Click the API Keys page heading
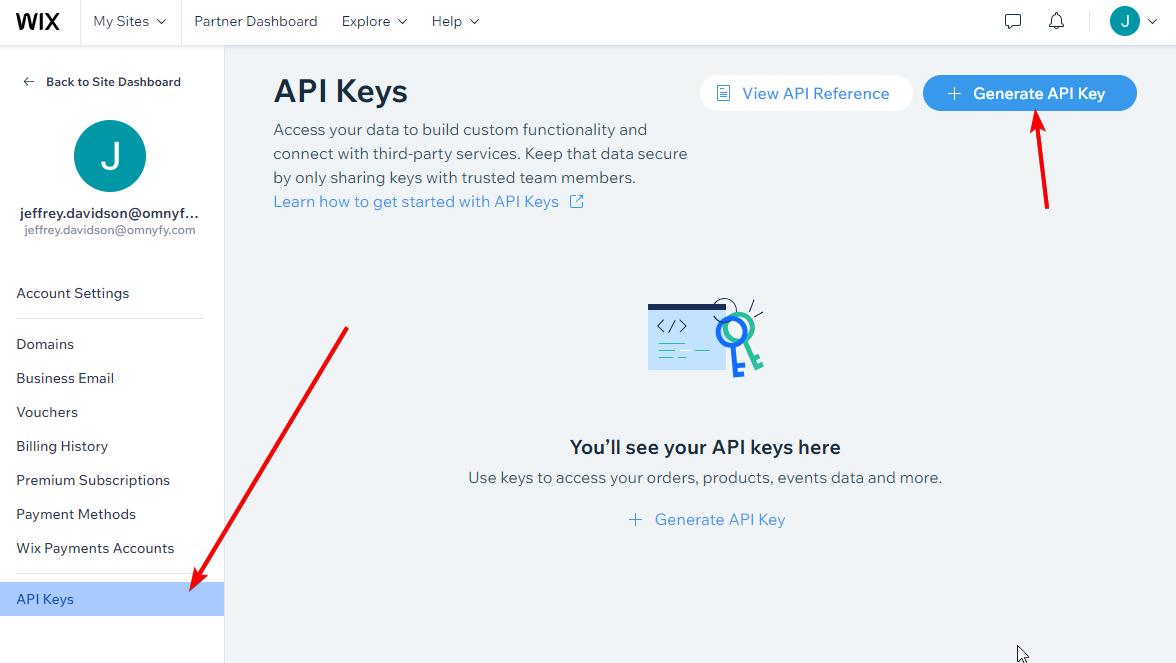 340,92
